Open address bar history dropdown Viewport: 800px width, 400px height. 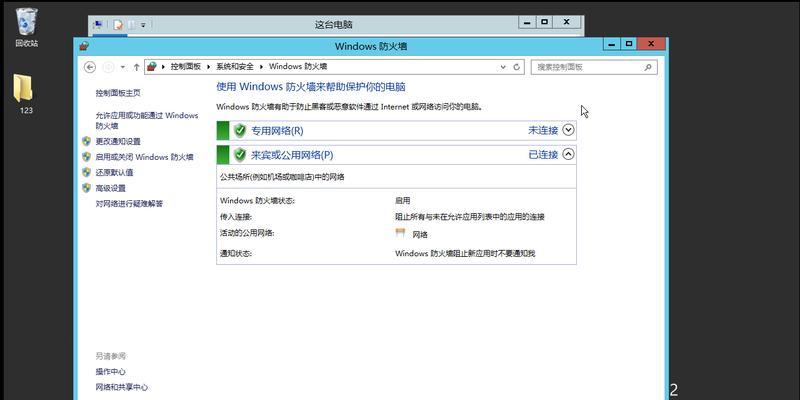tap(503, 67)
